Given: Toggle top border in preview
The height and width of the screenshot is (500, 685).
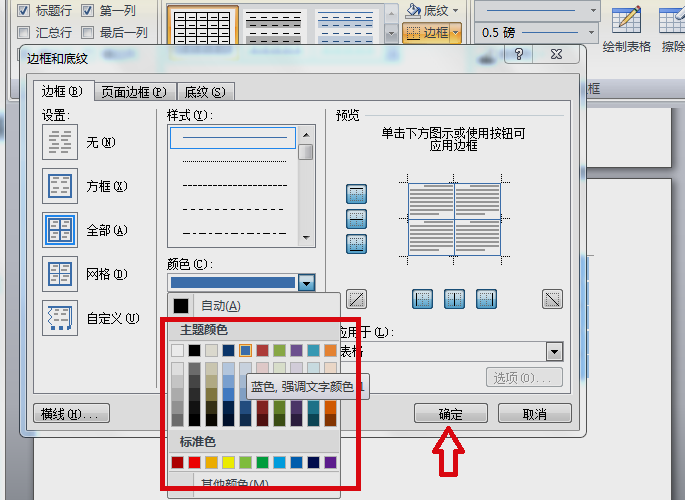Looking at the screenshot, I should click(x=356, y=194).
